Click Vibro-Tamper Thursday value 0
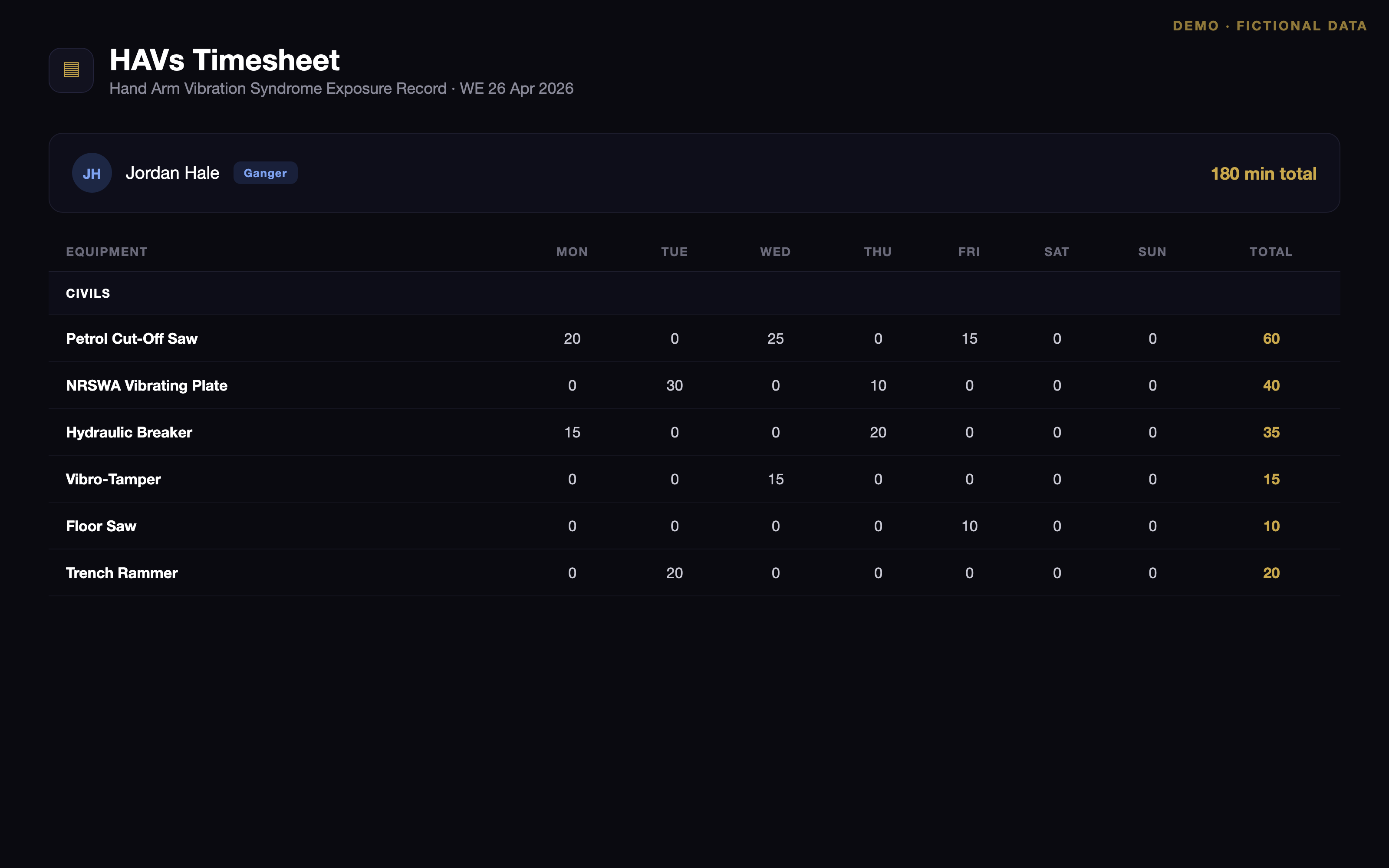Viewport: 1389px width, 868px height. click(x=878, y=479)
